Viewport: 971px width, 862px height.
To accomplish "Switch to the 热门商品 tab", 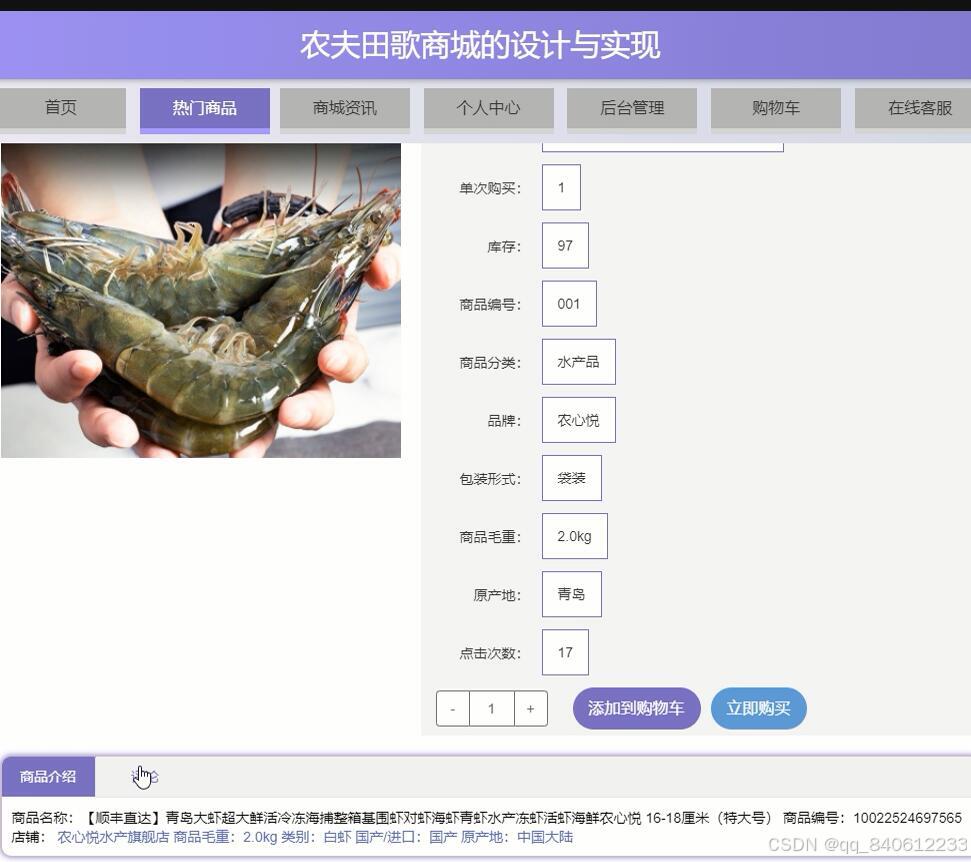I will click(x=203, y=108).
